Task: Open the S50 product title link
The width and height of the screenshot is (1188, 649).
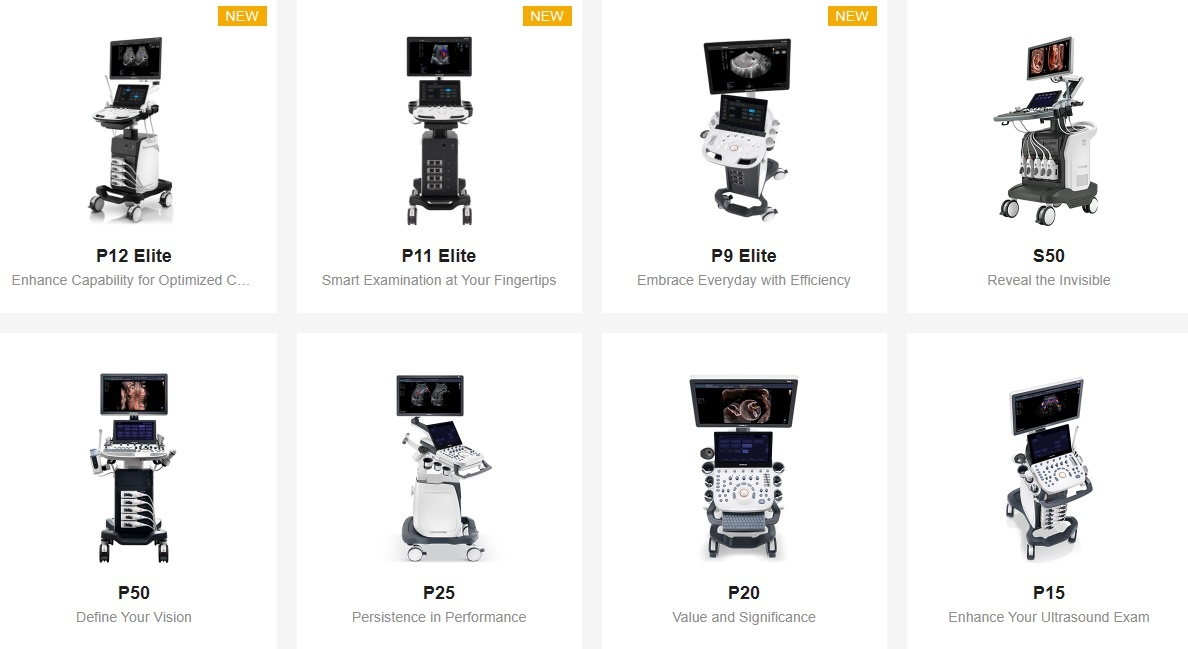Action: (x=1049, y=256)
